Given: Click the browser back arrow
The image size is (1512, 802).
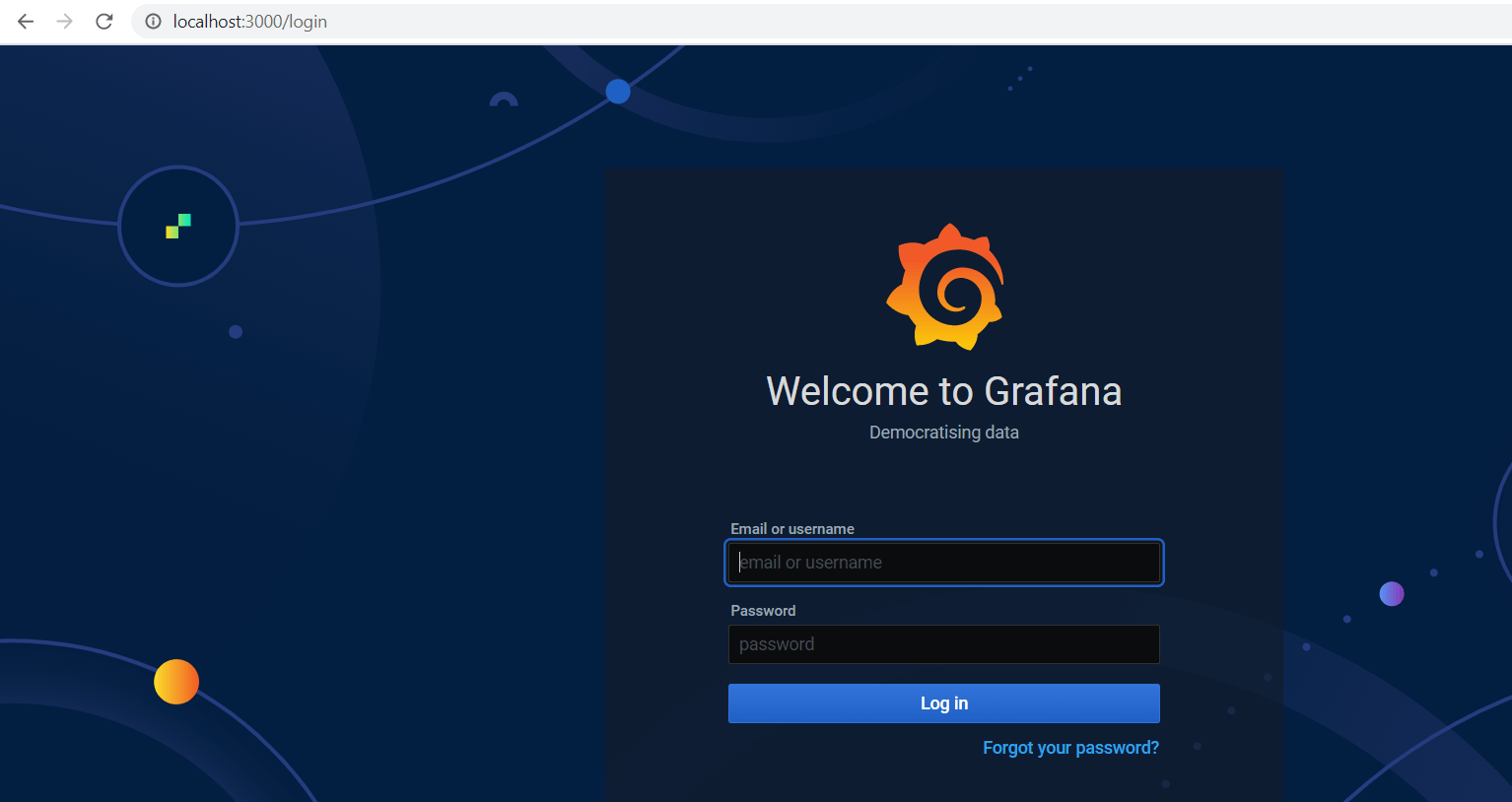Looking at the screenshot, I should tap(25, 21).
